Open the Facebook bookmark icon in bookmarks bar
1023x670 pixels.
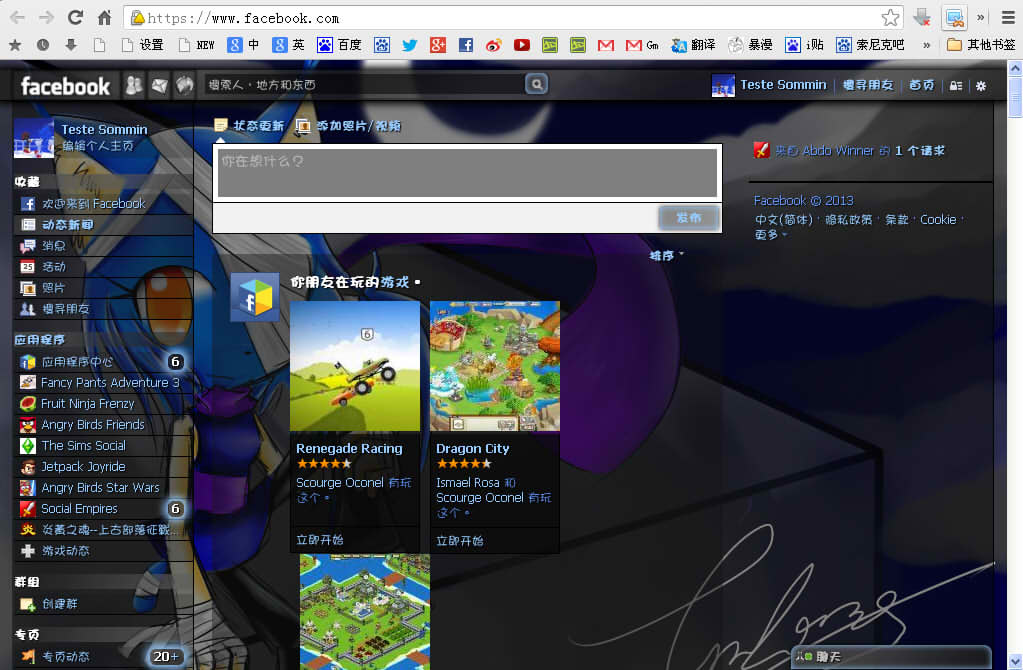click(466, 45)
